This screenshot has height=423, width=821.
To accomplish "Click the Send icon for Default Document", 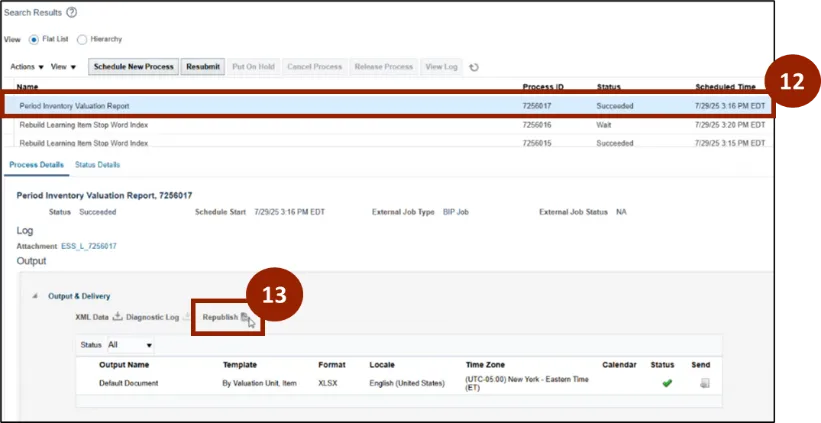I will coord(704,383).
